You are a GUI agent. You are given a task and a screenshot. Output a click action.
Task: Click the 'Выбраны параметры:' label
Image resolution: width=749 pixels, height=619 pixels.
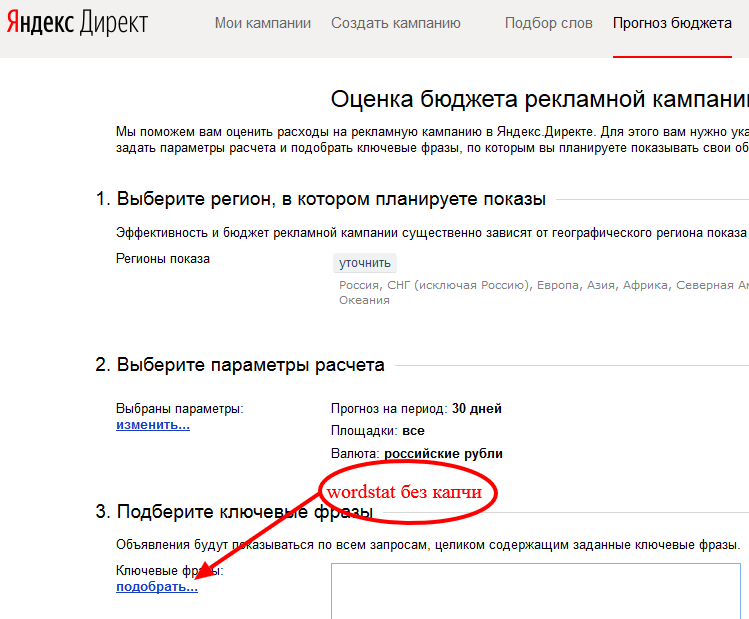click(x=179, y=408)
